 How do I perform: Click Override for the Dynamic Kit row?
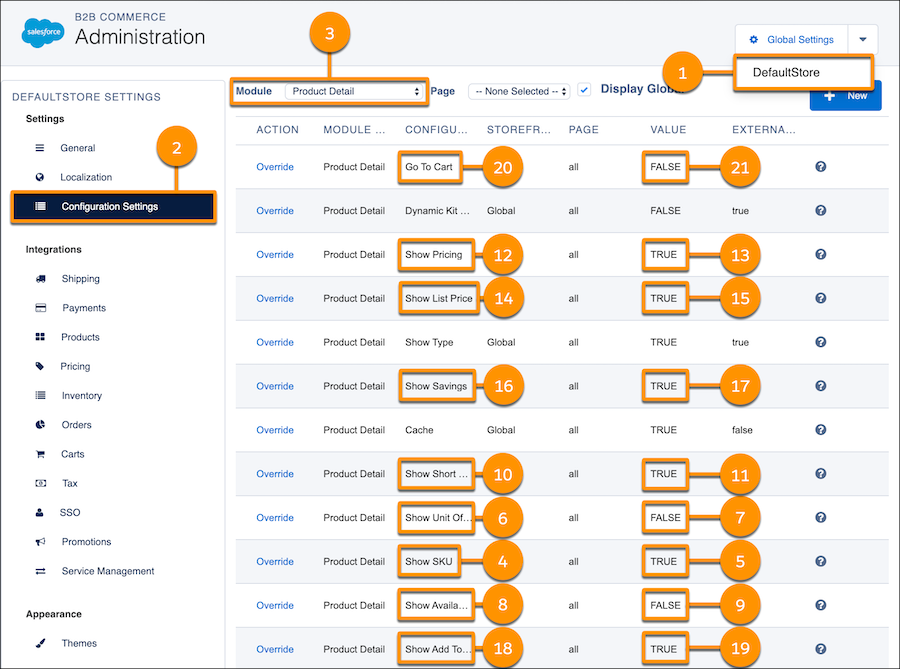pyautogui.click(x=275, y=211)
